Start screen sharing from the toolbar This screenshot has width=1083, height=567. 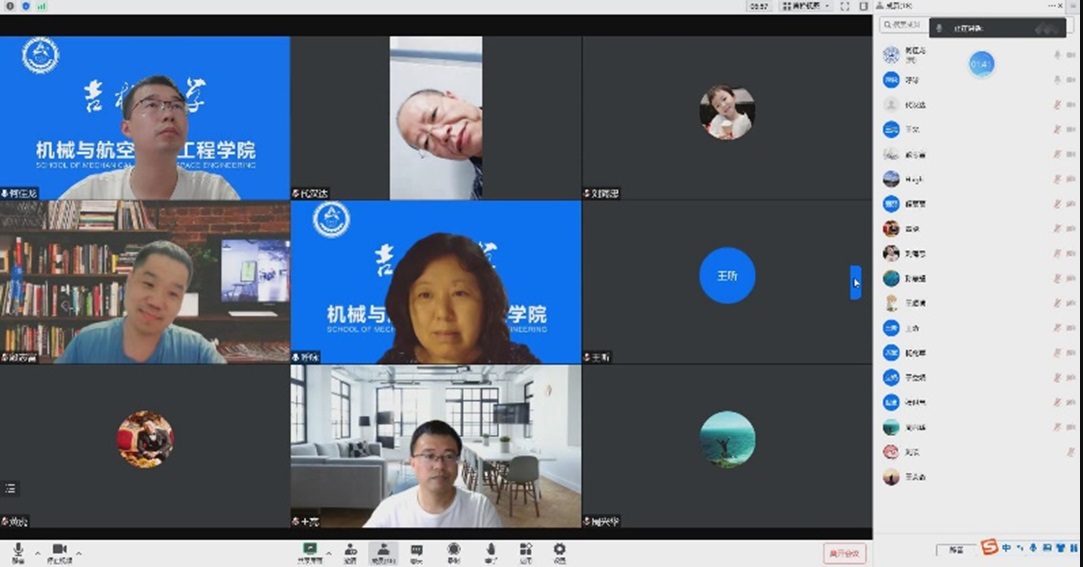310,550
